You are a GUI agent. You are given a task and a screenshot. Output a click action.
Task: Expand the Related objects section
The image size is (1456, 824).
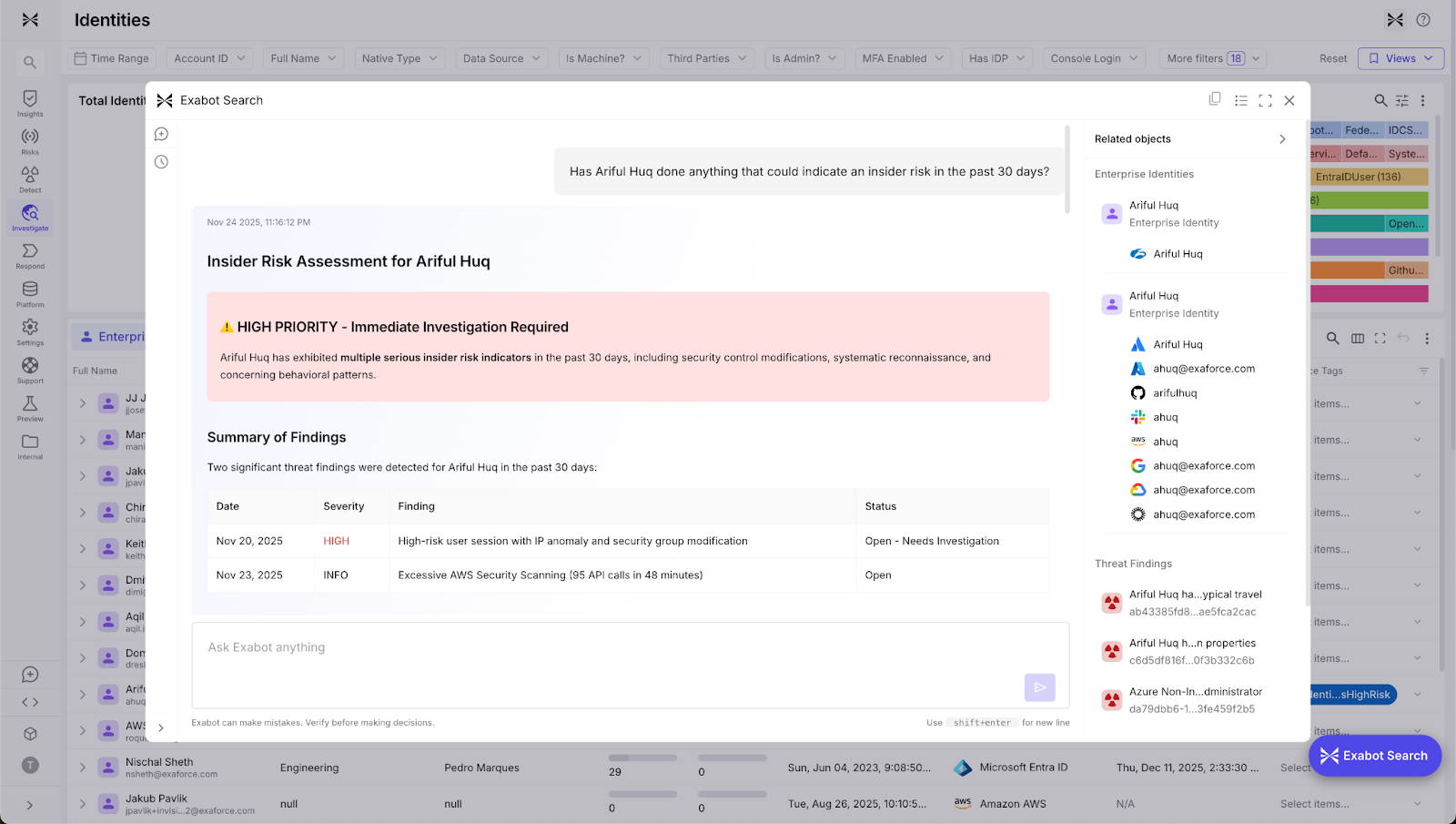(1281, 138)
